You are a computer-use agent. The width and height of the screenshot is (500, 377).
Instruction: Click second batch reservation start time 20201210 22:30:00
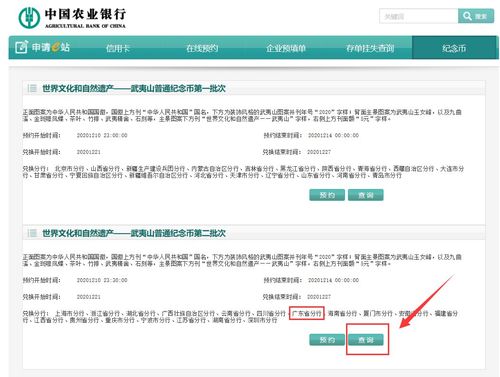point(102,280)
